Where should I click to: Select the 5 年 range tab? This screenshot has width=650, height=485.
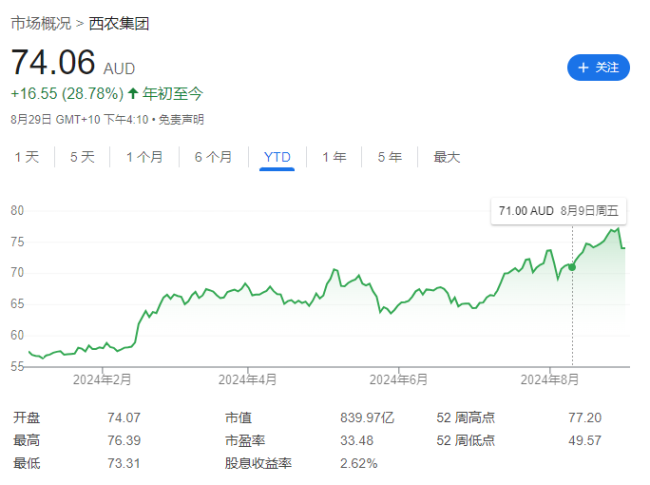click(390, 157)
